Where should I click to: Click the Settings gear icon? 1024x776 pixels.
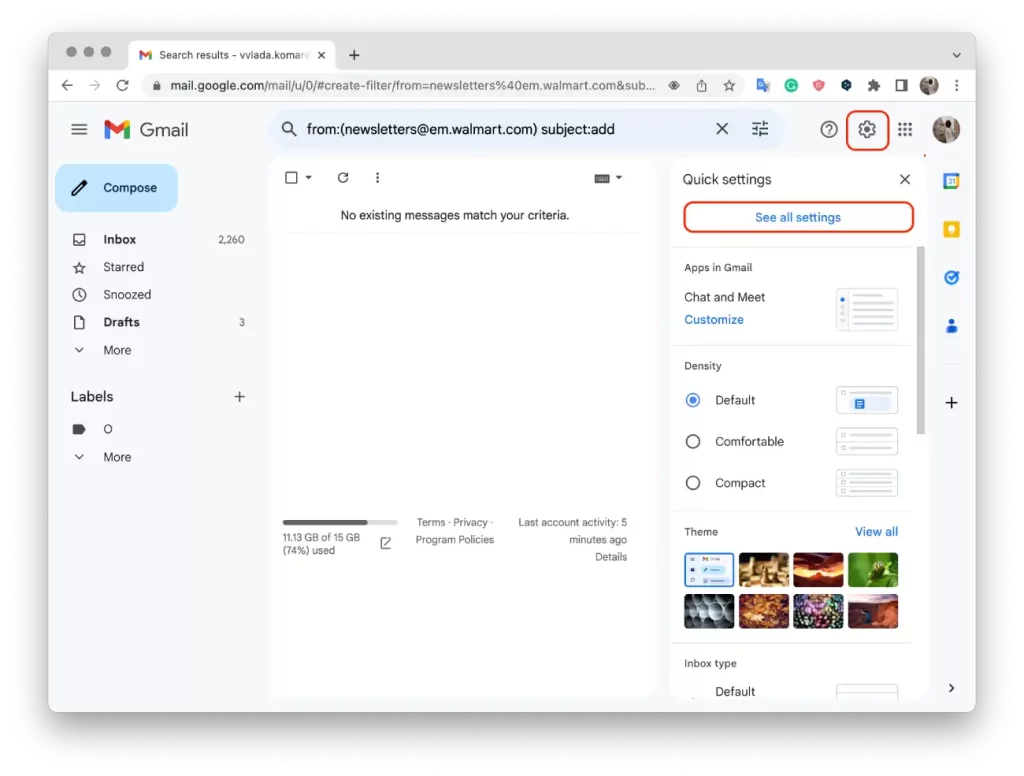(x=867, y=129)
